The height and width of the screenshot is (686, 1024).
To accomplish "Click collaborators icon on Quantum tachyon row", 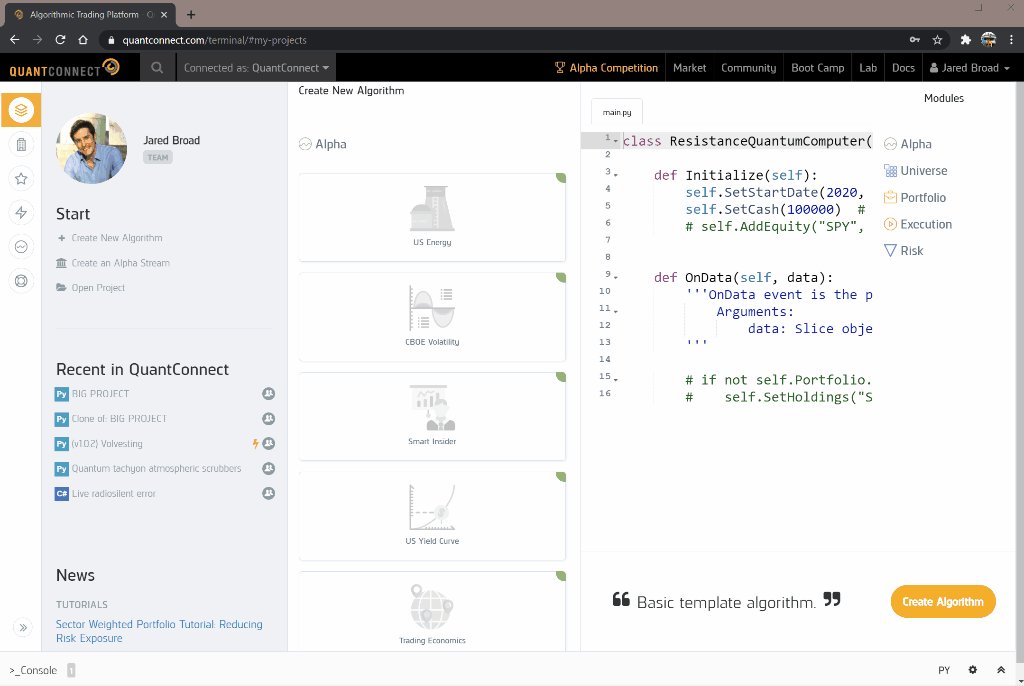I will [268, 468].
